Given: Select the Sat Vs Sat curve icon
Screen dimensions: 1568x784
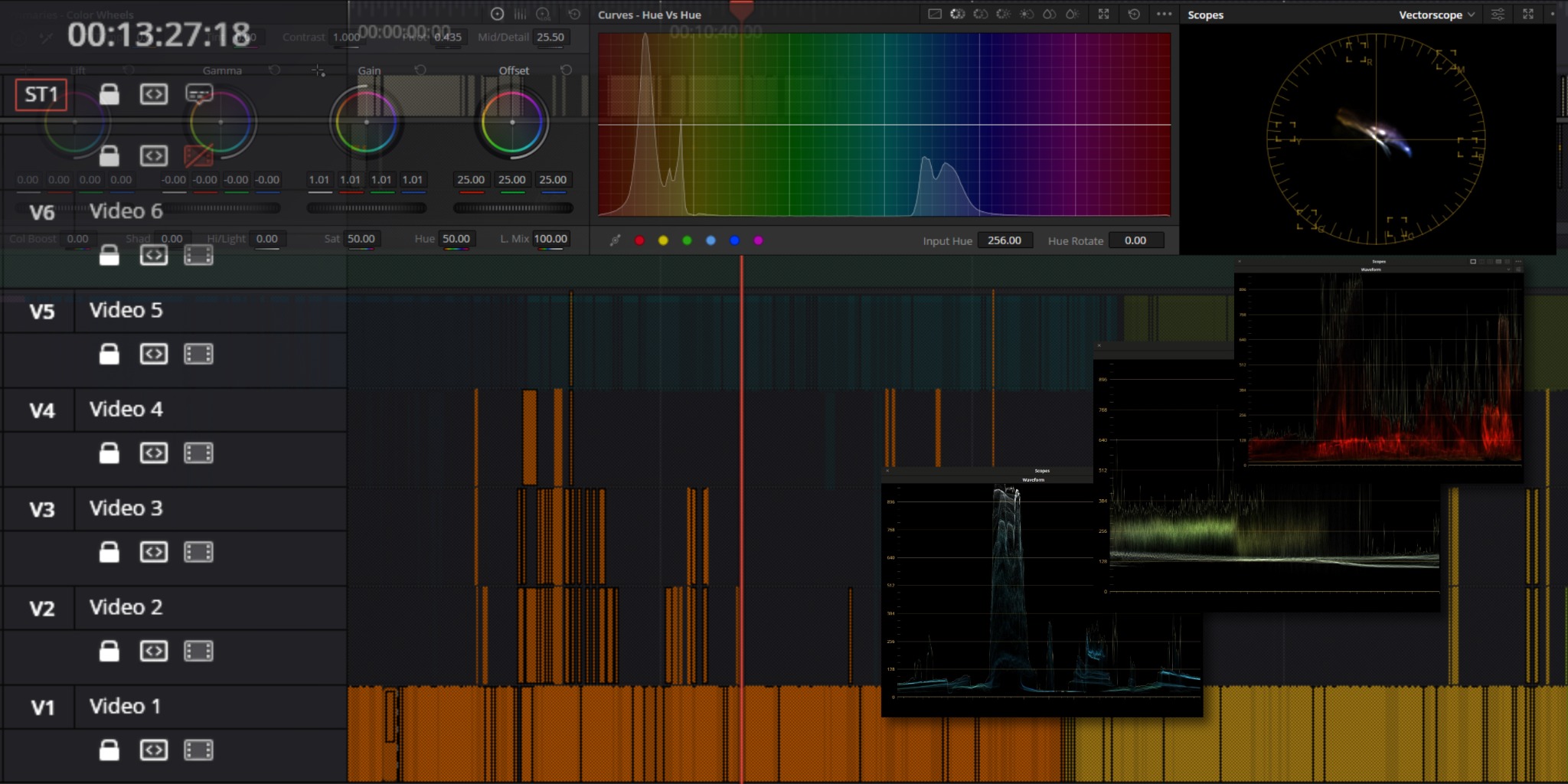Looking at the screenshot, I should point(1050,14).
